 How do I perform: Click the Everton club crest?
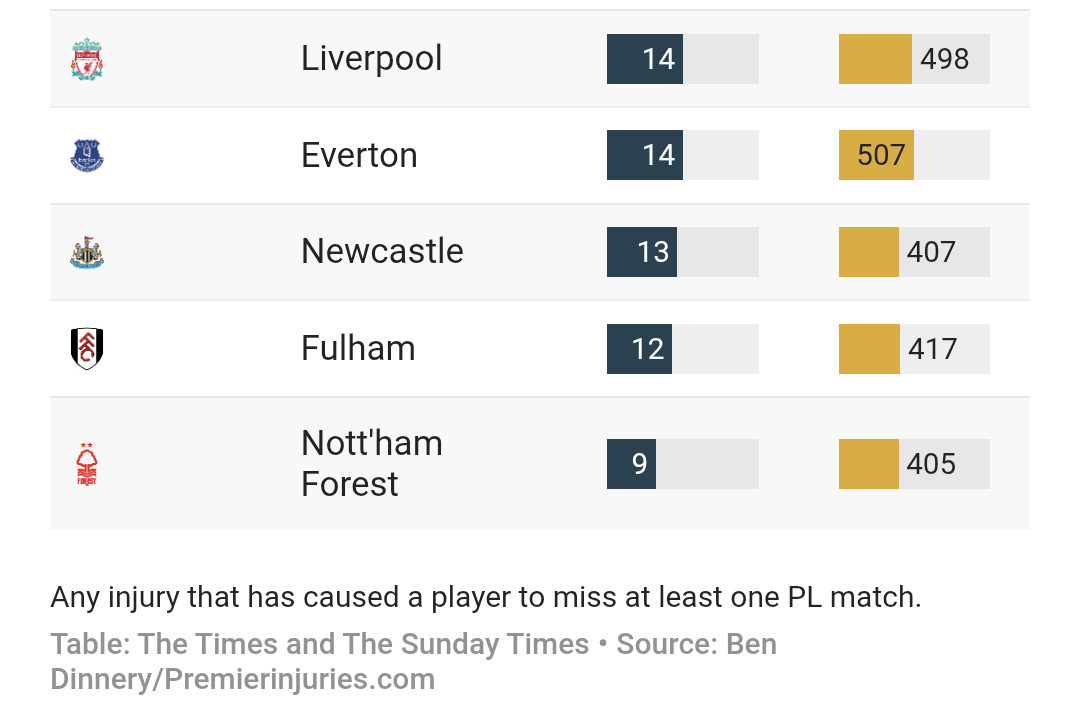(87, 155)
